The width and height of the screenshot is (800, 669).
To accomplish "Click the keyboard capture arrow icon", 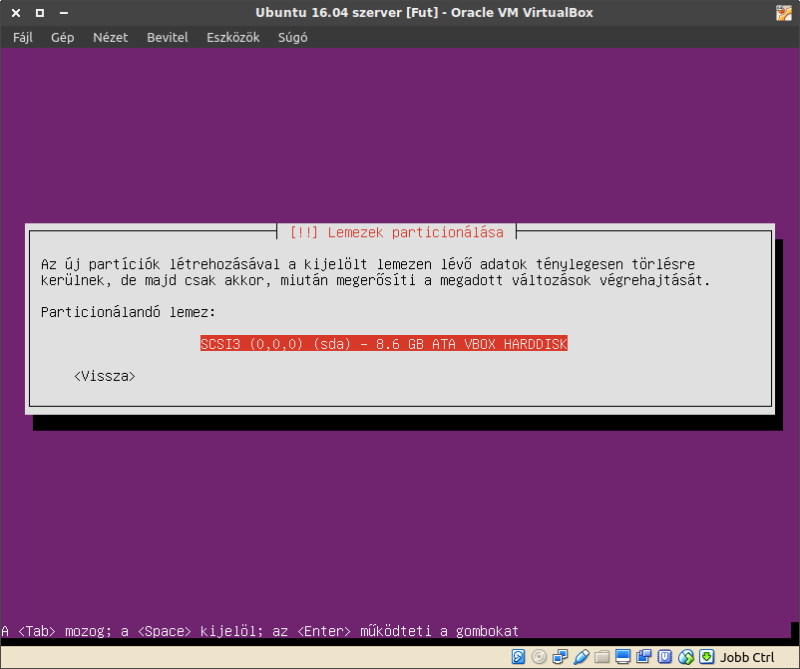I will coord(707,656).
